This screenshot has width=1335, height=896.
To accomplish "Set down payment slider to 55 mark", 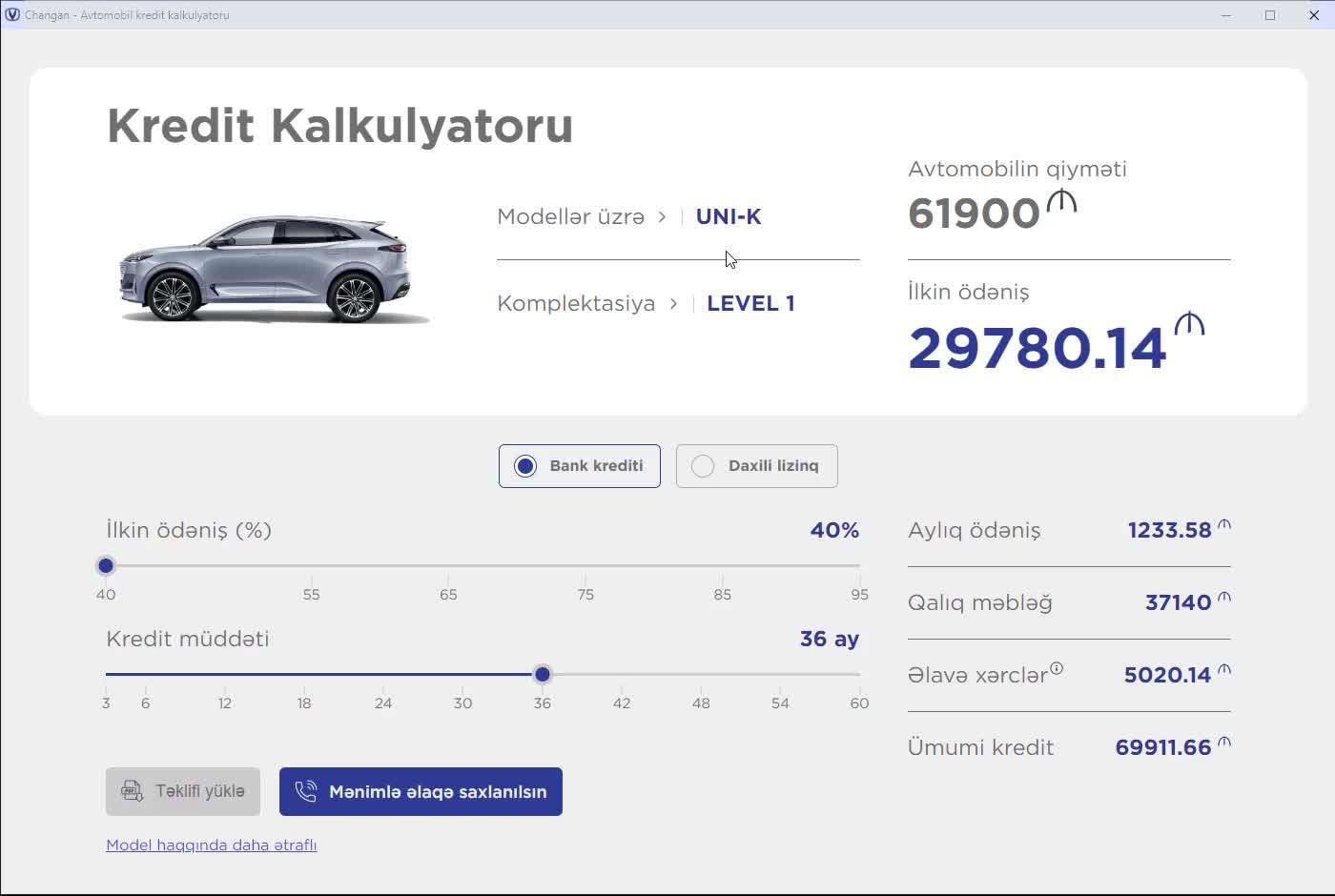I will pyautogui.click(x=311, y=565).
